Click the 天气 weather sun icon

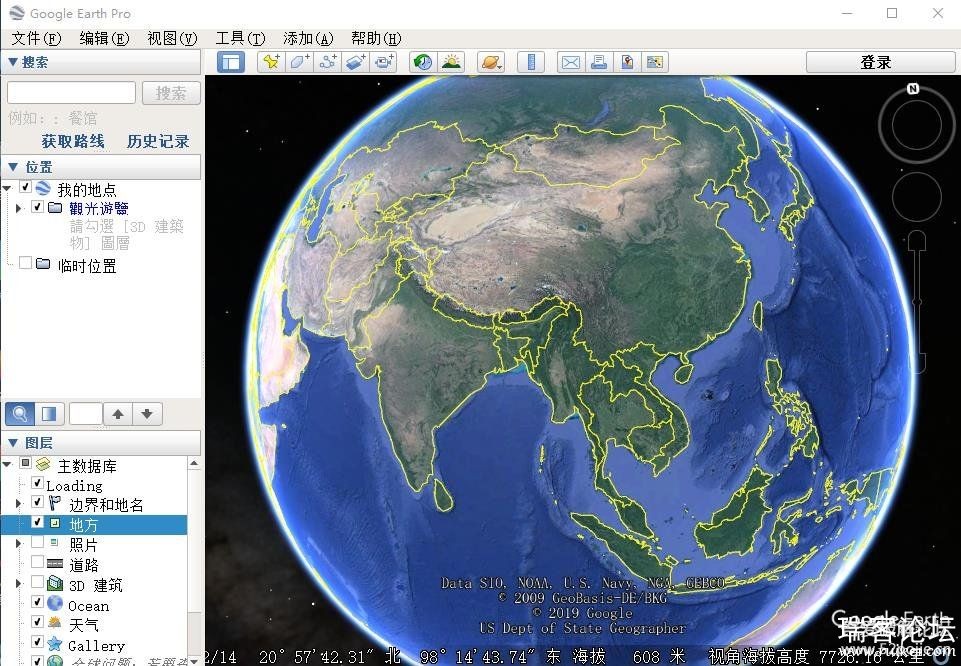pos(55,624)
